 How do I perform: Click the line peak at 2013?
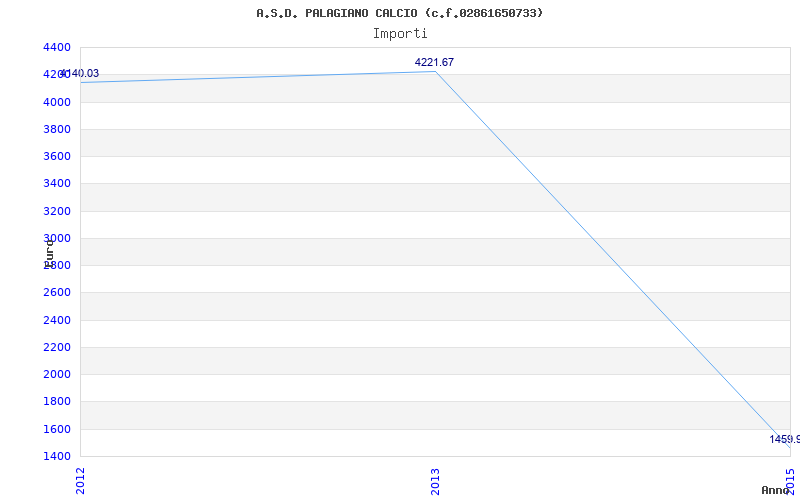(x=435, y=71)
